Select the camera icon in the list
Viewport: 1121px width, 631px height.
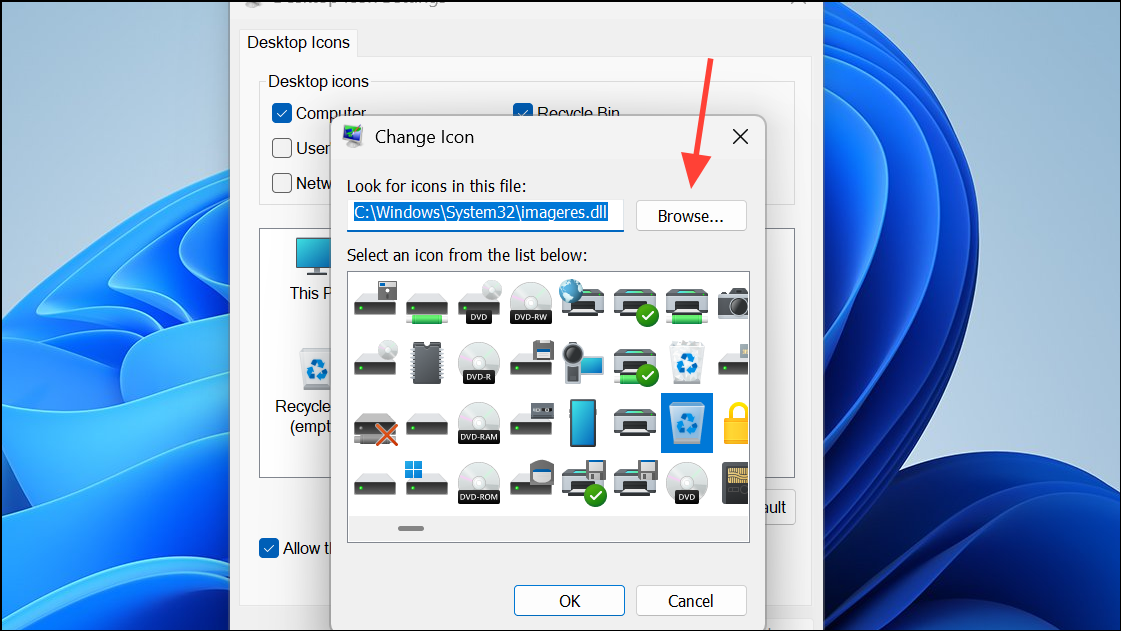(x=733, y=303)
